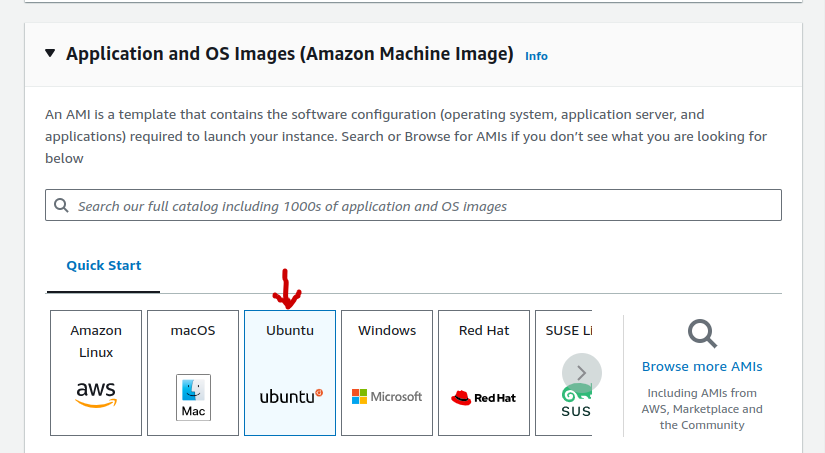
Task: Click the next arrow on AMI carousel
Action: [581, 373]
